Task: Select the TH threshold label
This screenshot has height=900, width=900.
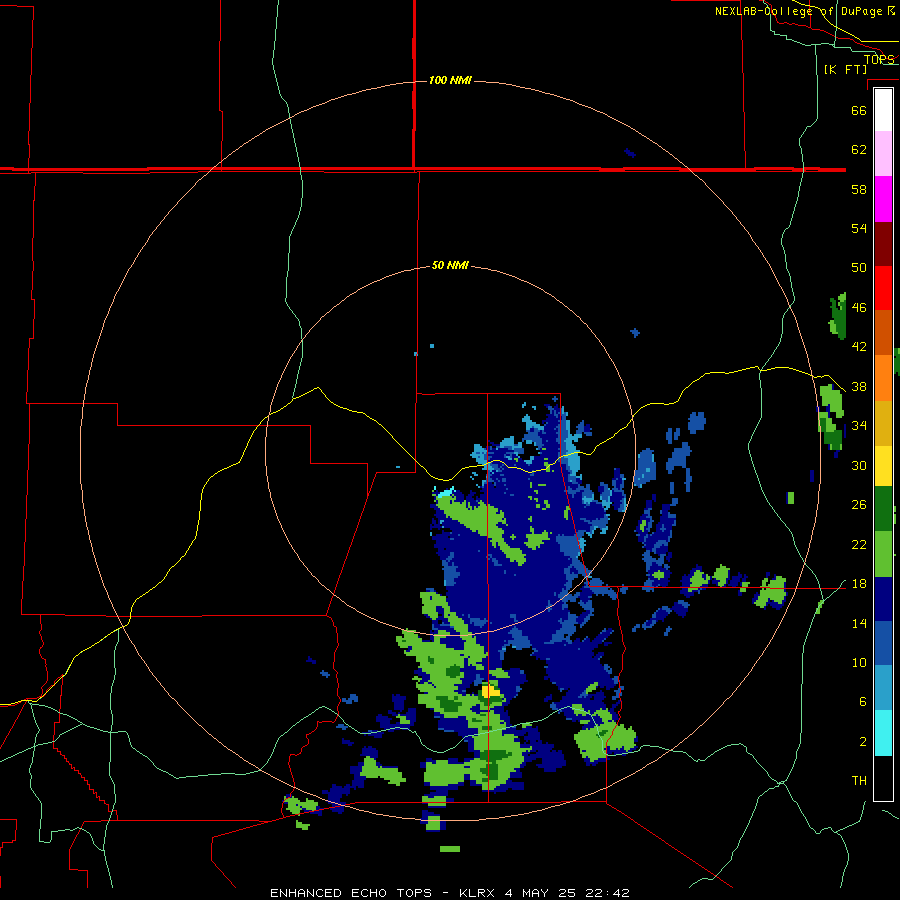Action: 859,781
